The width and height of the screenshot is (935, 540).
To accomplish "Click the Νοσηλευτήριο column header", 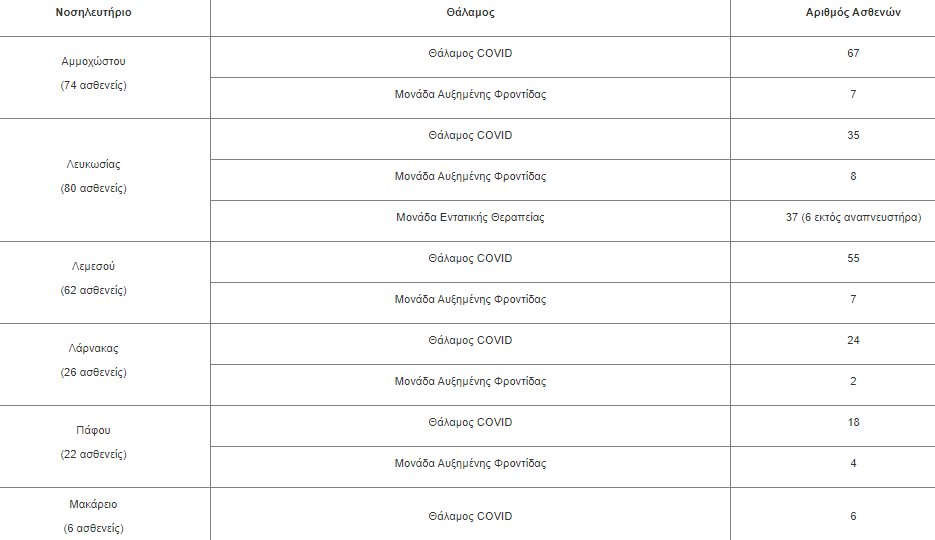I will 94,13.
